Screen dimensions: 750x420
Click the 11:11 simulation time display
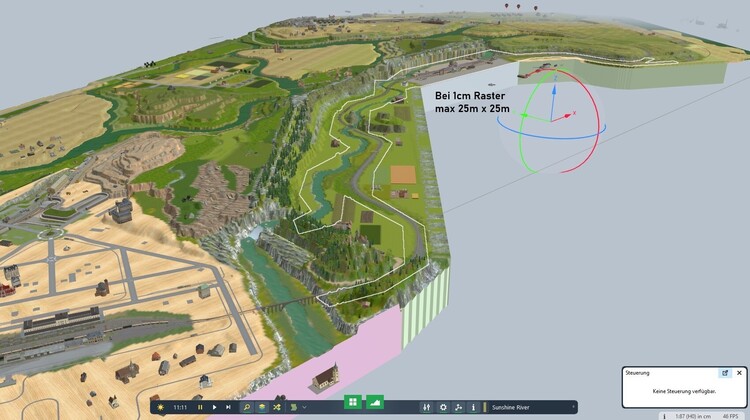(180, 408)
